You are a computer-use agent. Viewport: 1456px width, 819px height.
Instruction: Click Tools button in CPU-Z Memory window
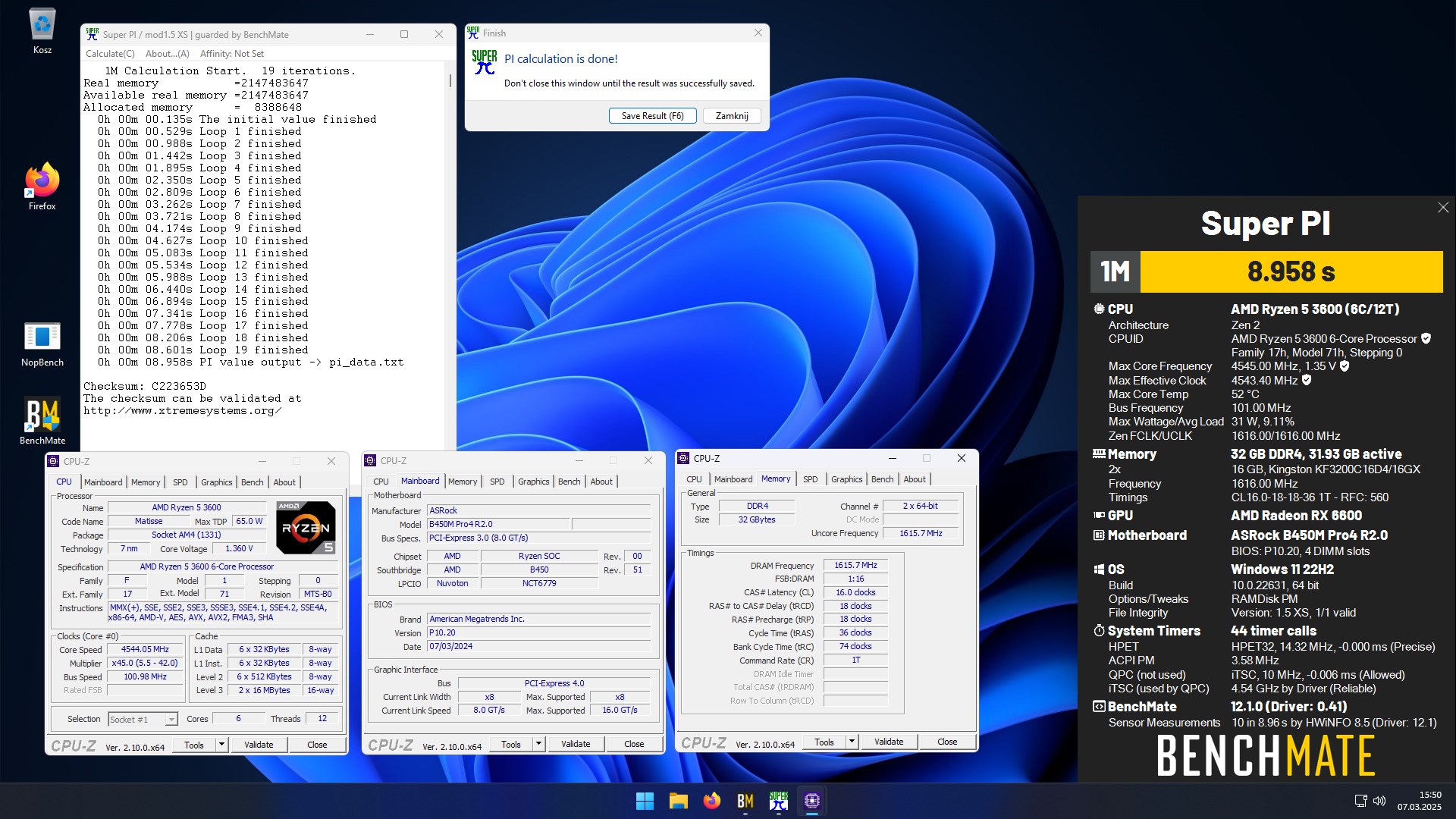[x=824, y=742]
